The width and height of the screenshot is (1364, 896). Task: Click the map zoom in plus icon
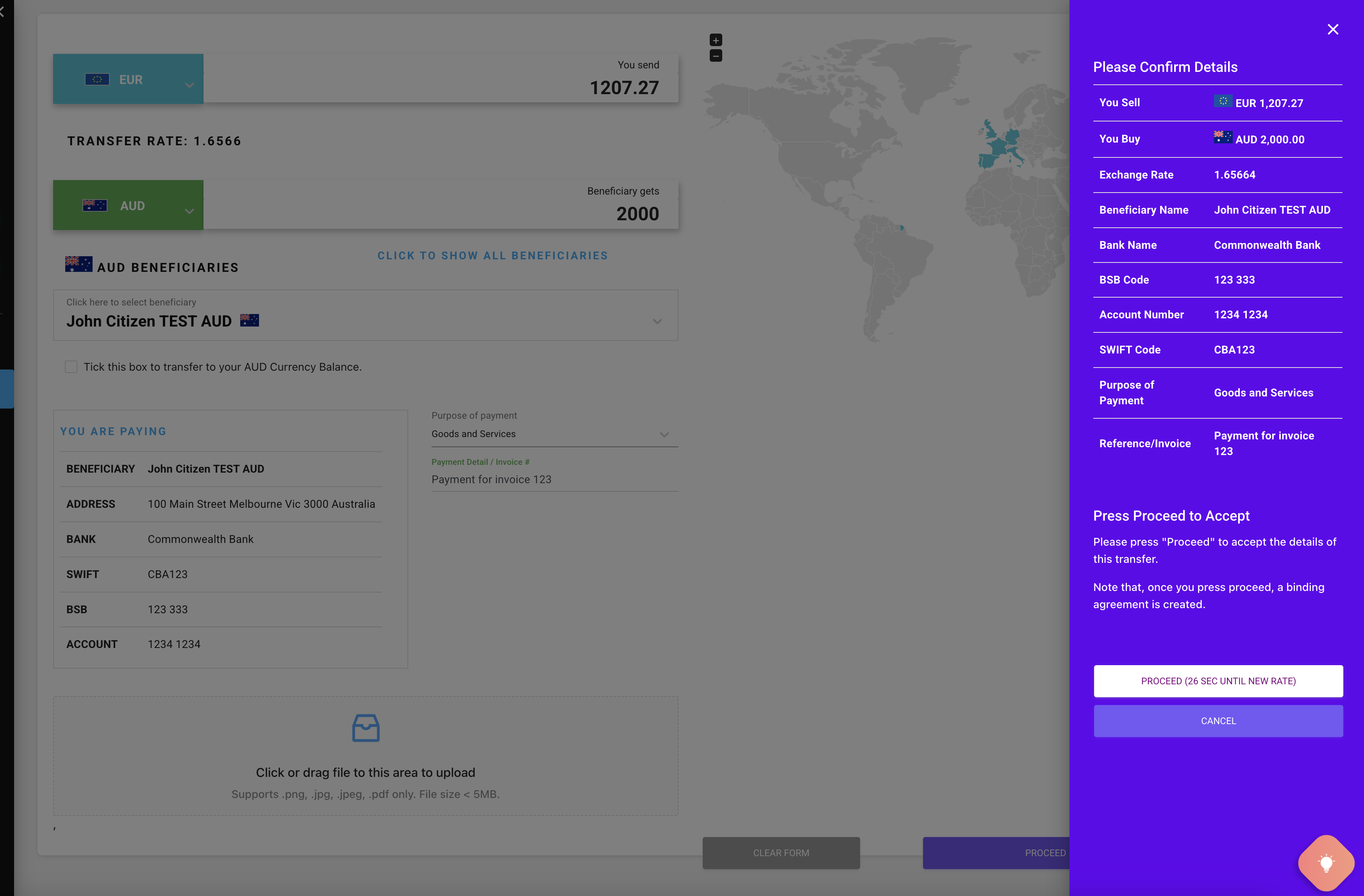pyautogui.click(x=716, y=40)
